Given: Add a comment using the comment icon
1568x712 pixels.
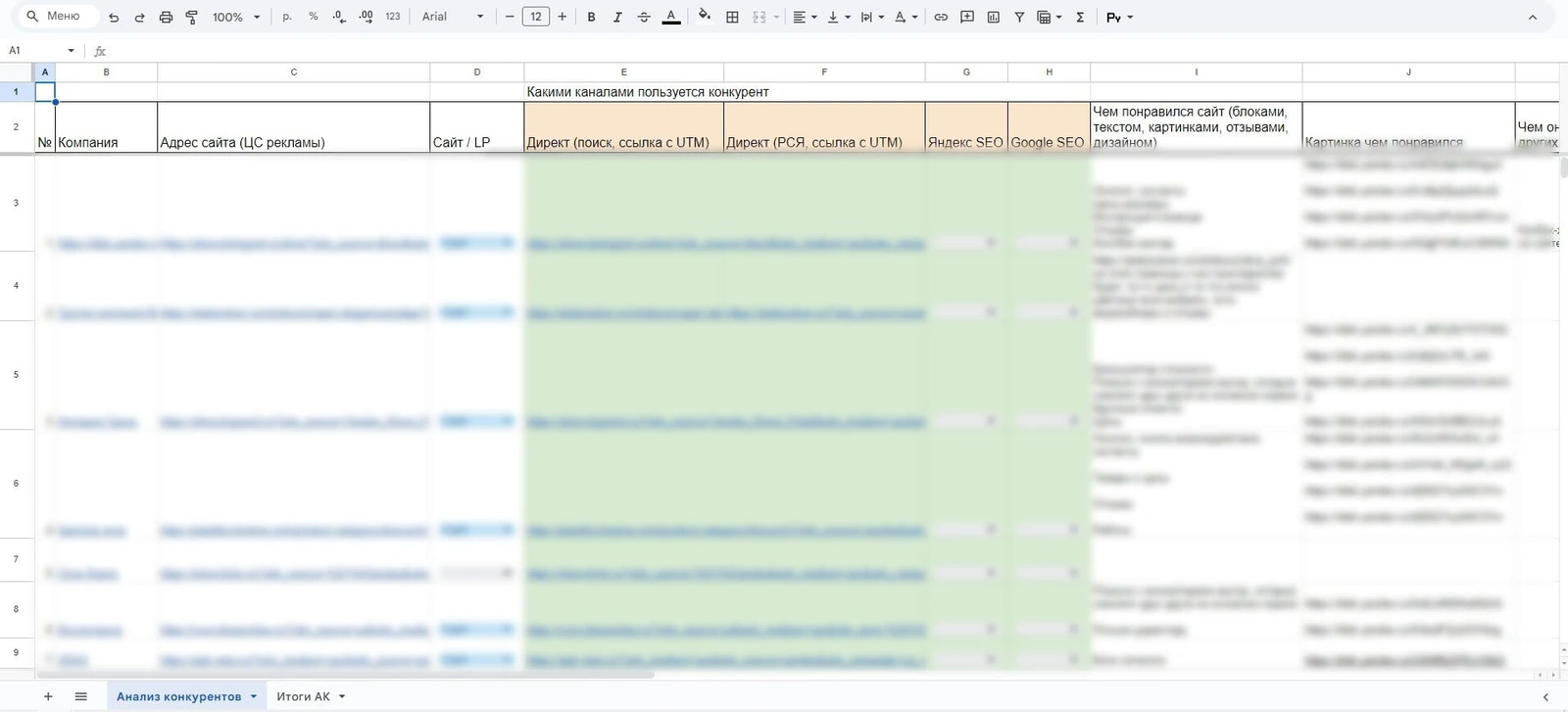Looking at the screenshot, I should coord(967,17).
